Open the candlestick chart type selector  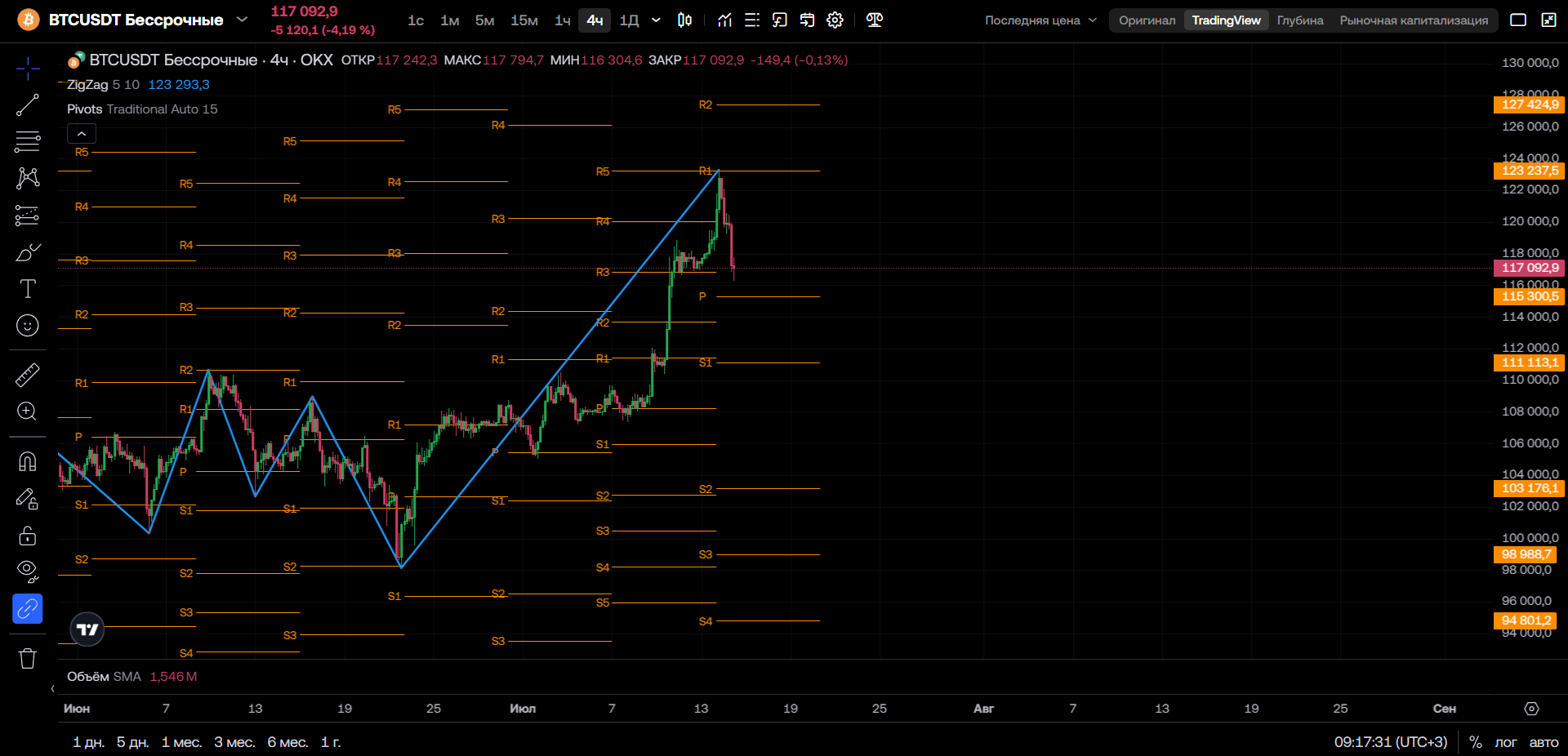click(x=685, y=20)
